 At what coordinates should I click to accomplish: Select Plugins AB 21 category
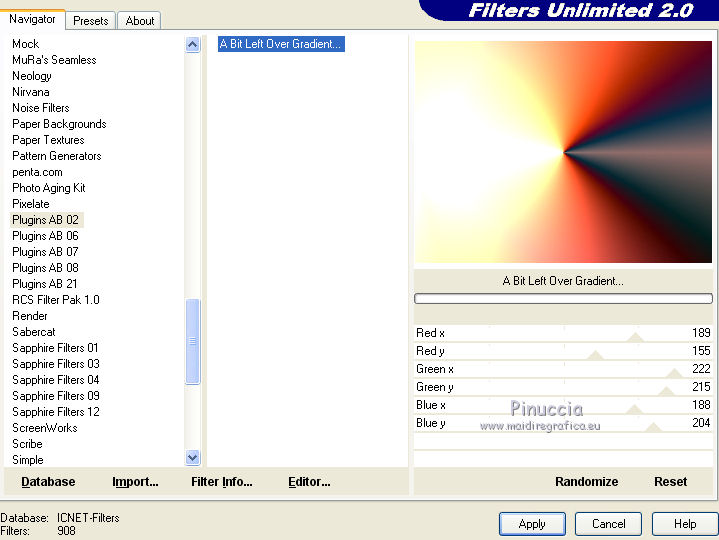(44, 284)
